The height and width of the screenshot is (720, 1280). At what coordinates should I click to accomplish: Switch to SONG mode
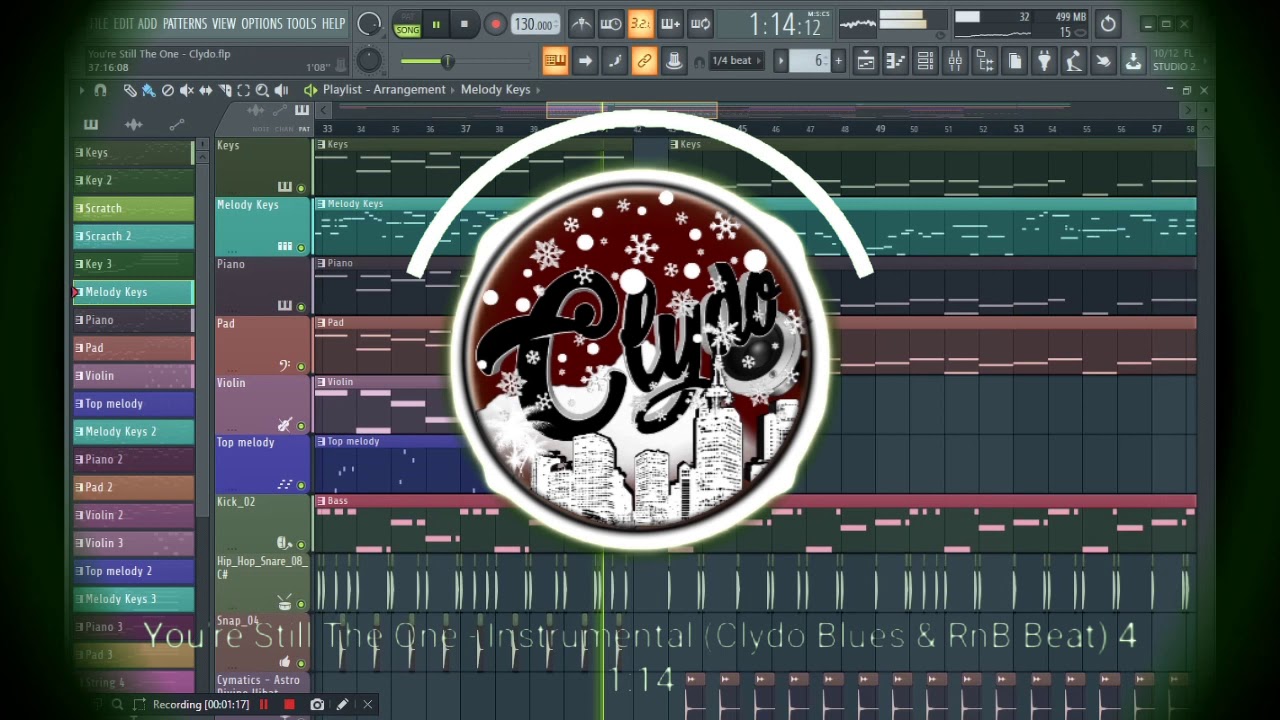[x=407, y=30]
